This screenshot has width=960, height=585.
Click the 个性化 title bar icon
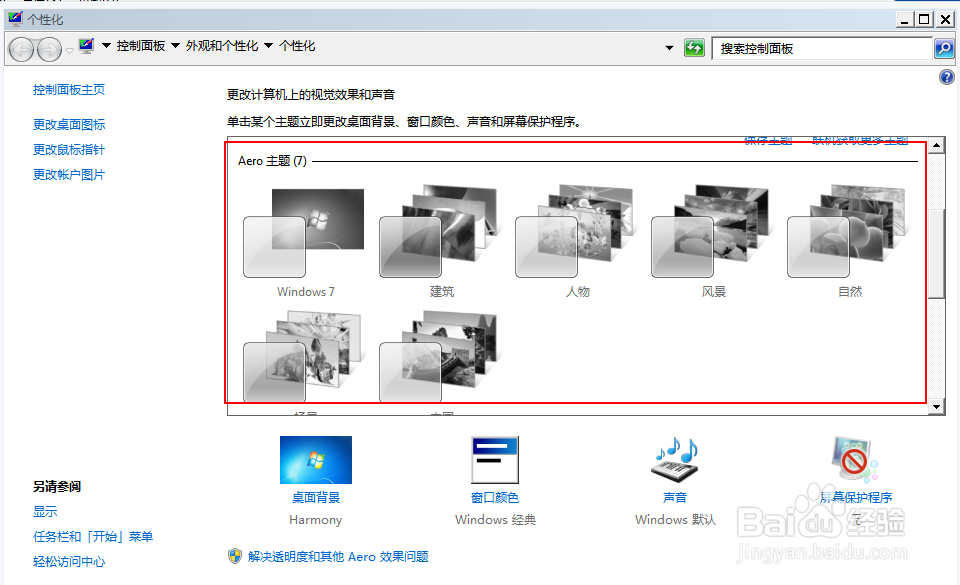click(15, 19)
